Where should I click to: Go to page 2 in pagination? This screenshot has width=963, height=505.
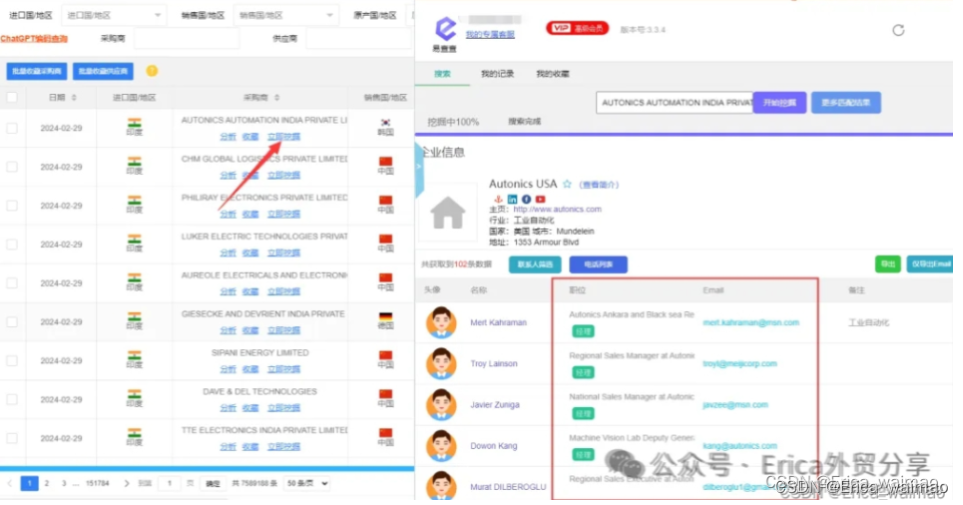(47, 483)
